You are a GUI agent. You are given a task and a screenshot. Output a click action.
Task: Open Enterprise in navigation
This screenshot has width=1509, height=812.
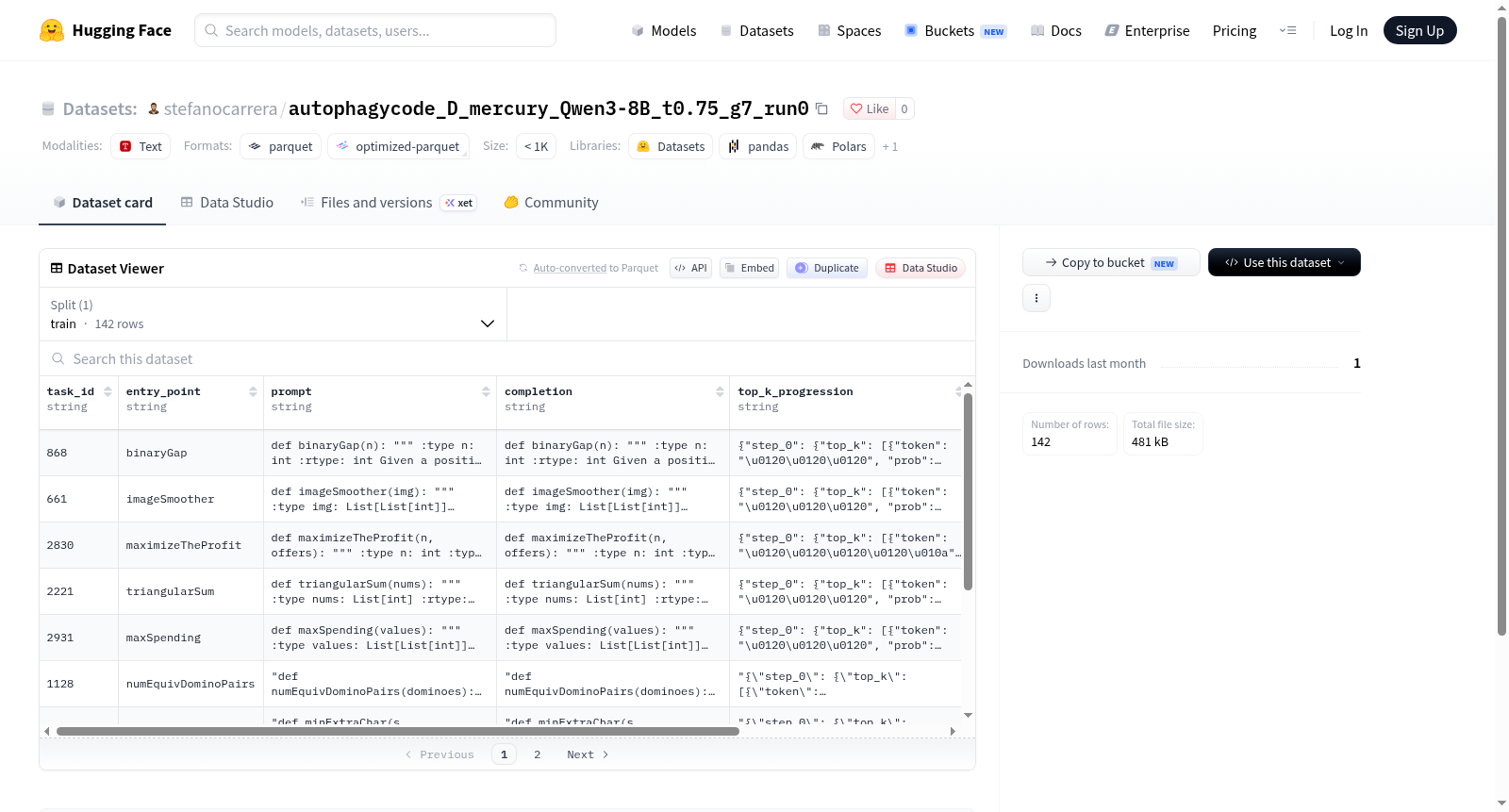[x=1147, y=30]
